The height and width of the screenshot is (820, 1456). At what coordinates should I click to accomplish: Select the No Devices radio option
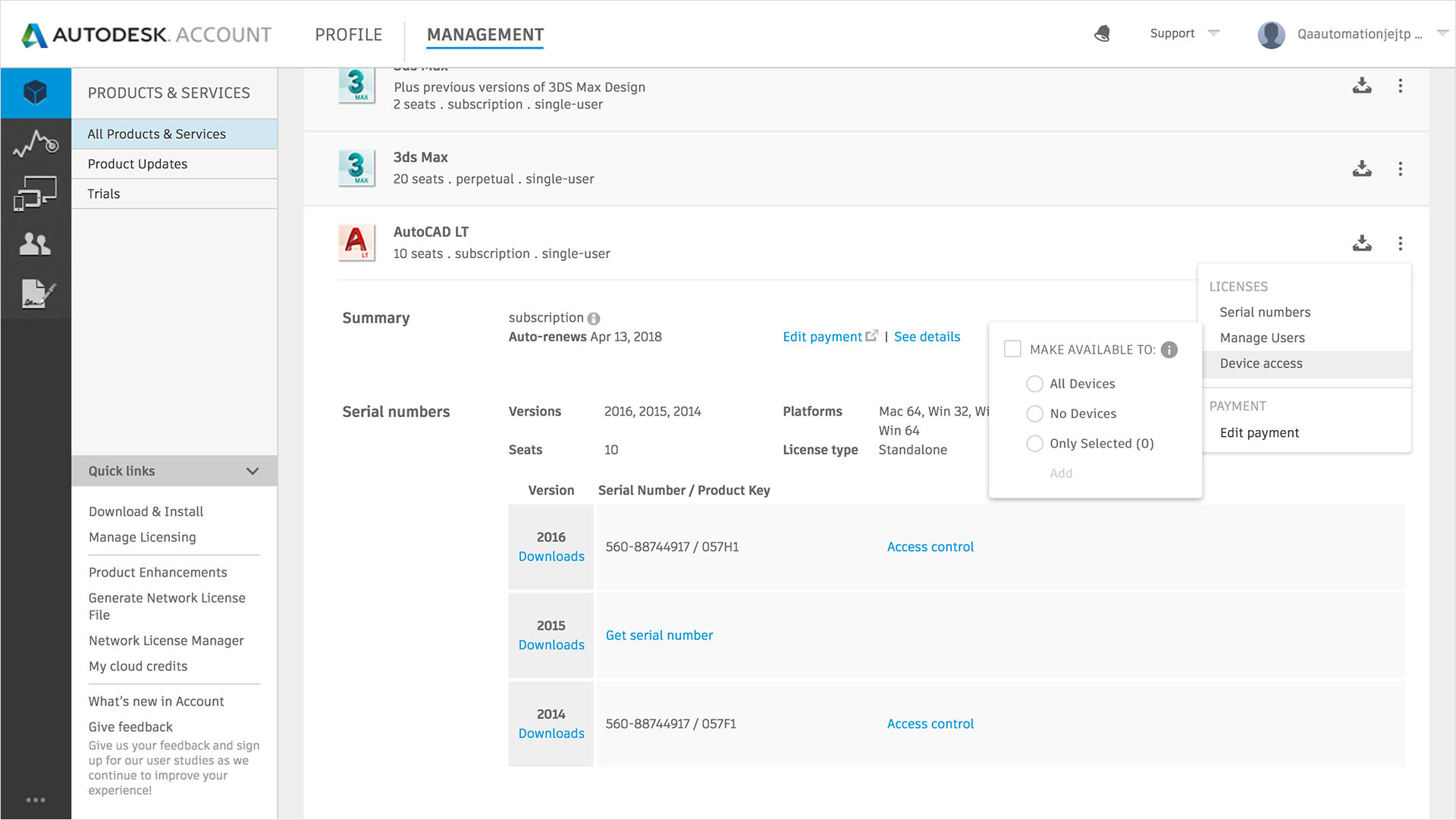point(1035,413)
